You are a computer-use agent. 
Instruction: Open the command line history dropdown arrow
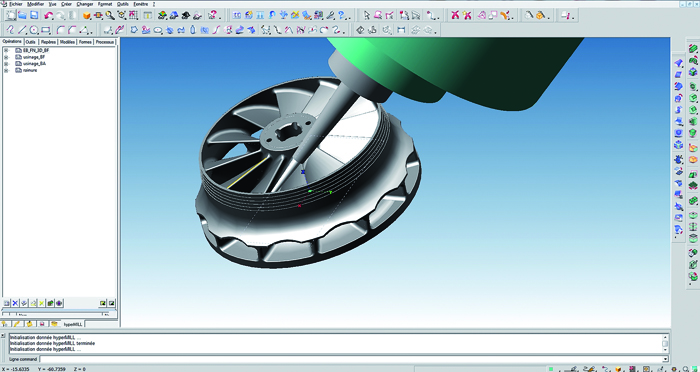tap(666, 359)
